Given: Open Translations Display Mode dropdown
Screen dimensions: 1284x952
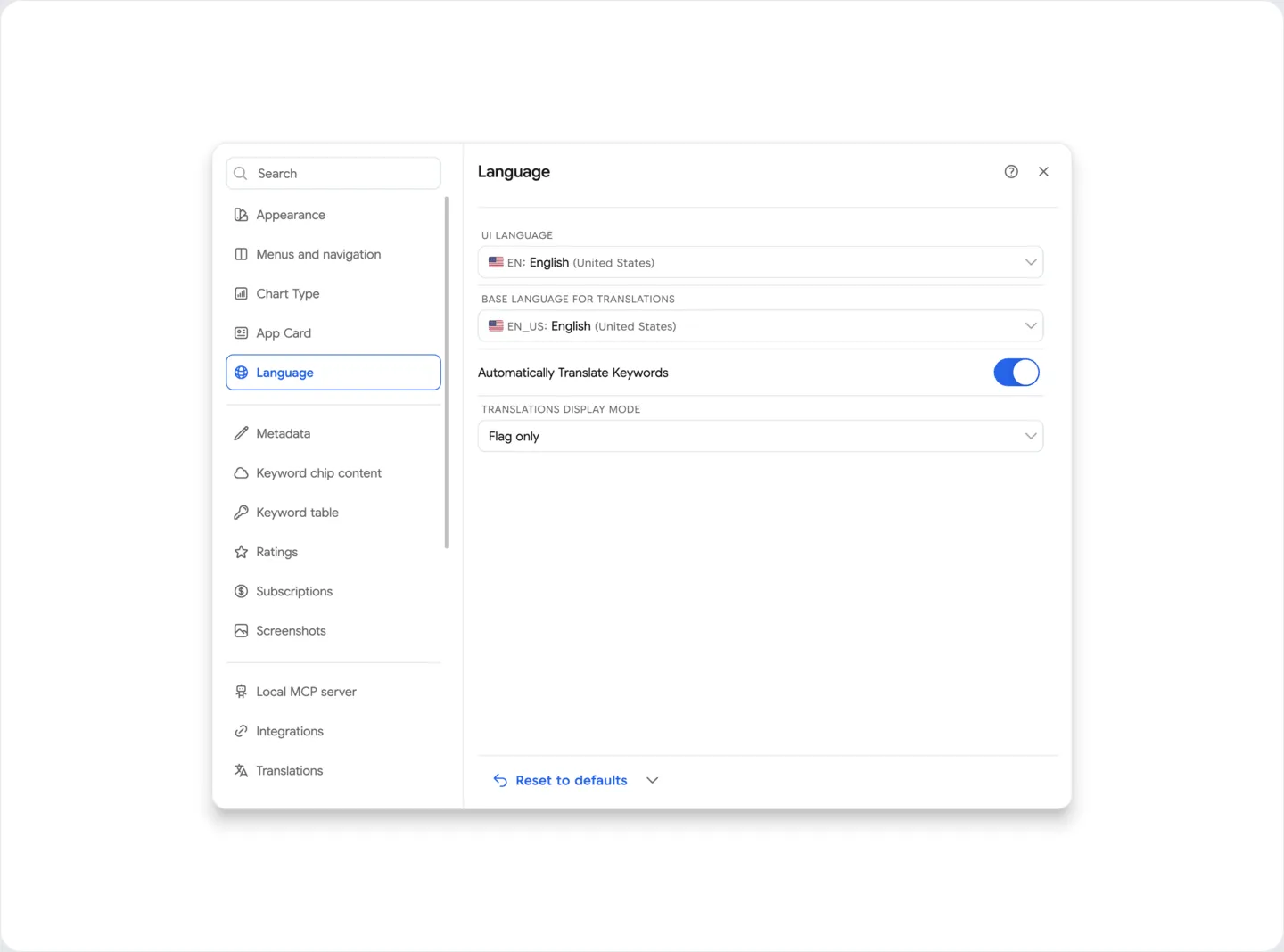Looking at the screenshot, I should pyautogui.click(x=761, y=437).
